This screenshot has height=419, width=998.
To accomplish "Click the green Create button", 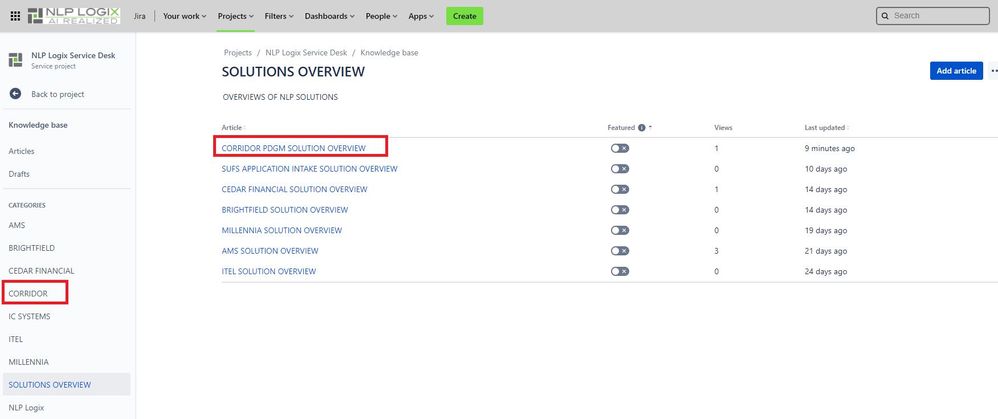I will 465,16.
